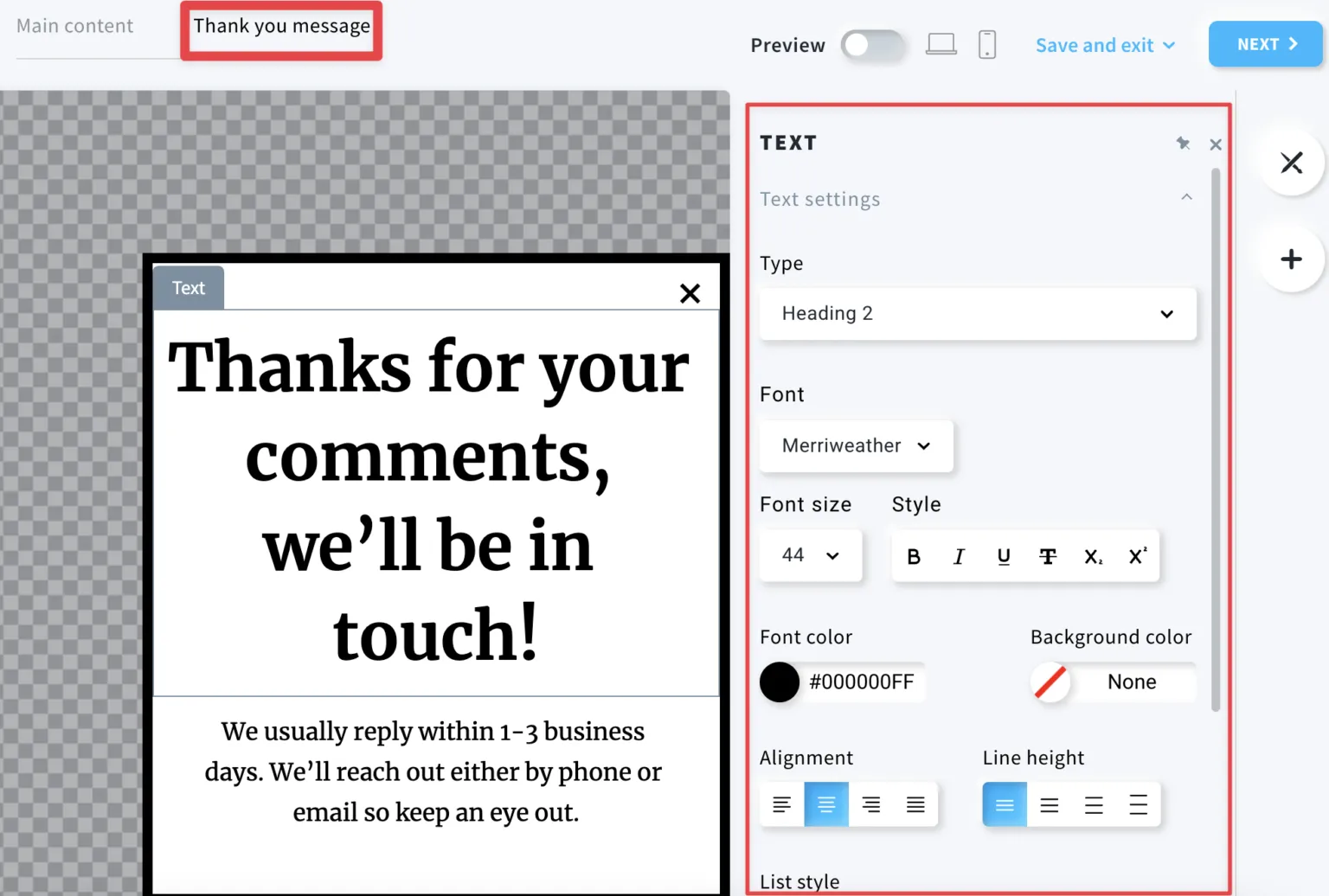
Task: Open the font size 44 dropdown
Action: [x=810, y=555]
